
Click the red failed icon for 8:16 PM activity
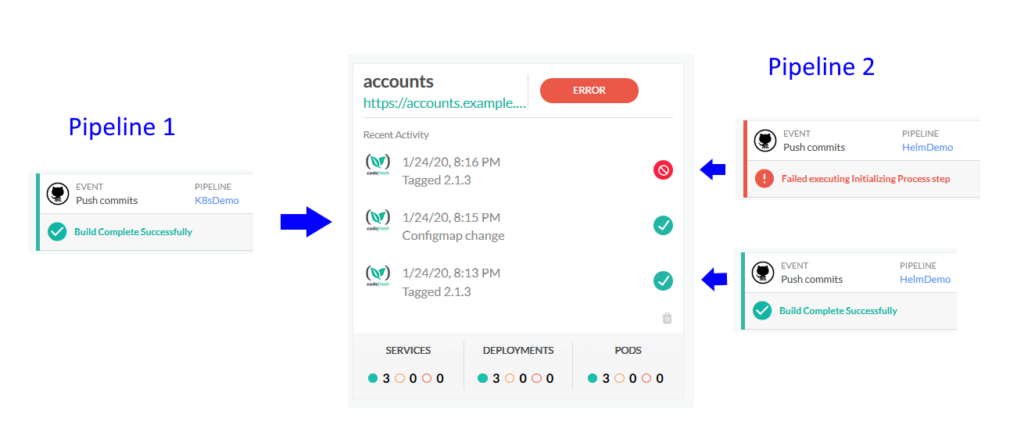click(x=663, y=170)
